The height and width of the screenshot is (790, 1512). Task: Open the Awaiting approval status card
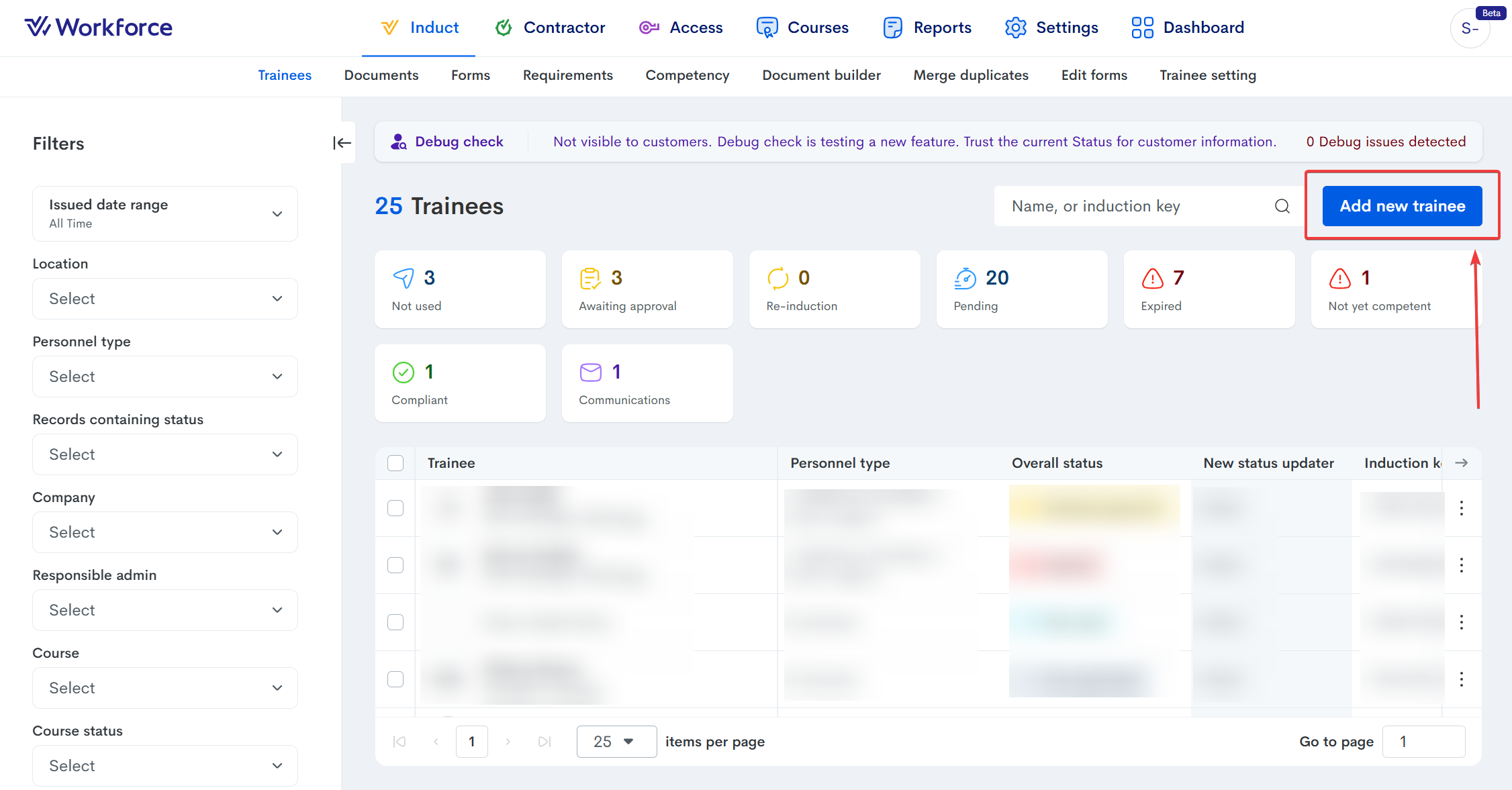[647, 289]
